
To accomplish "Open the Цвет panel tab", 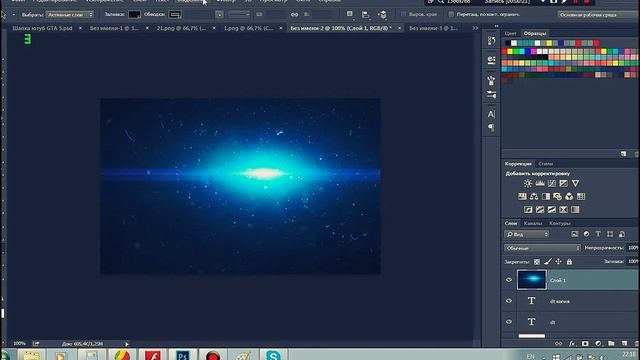I will (x=510, y=33).
